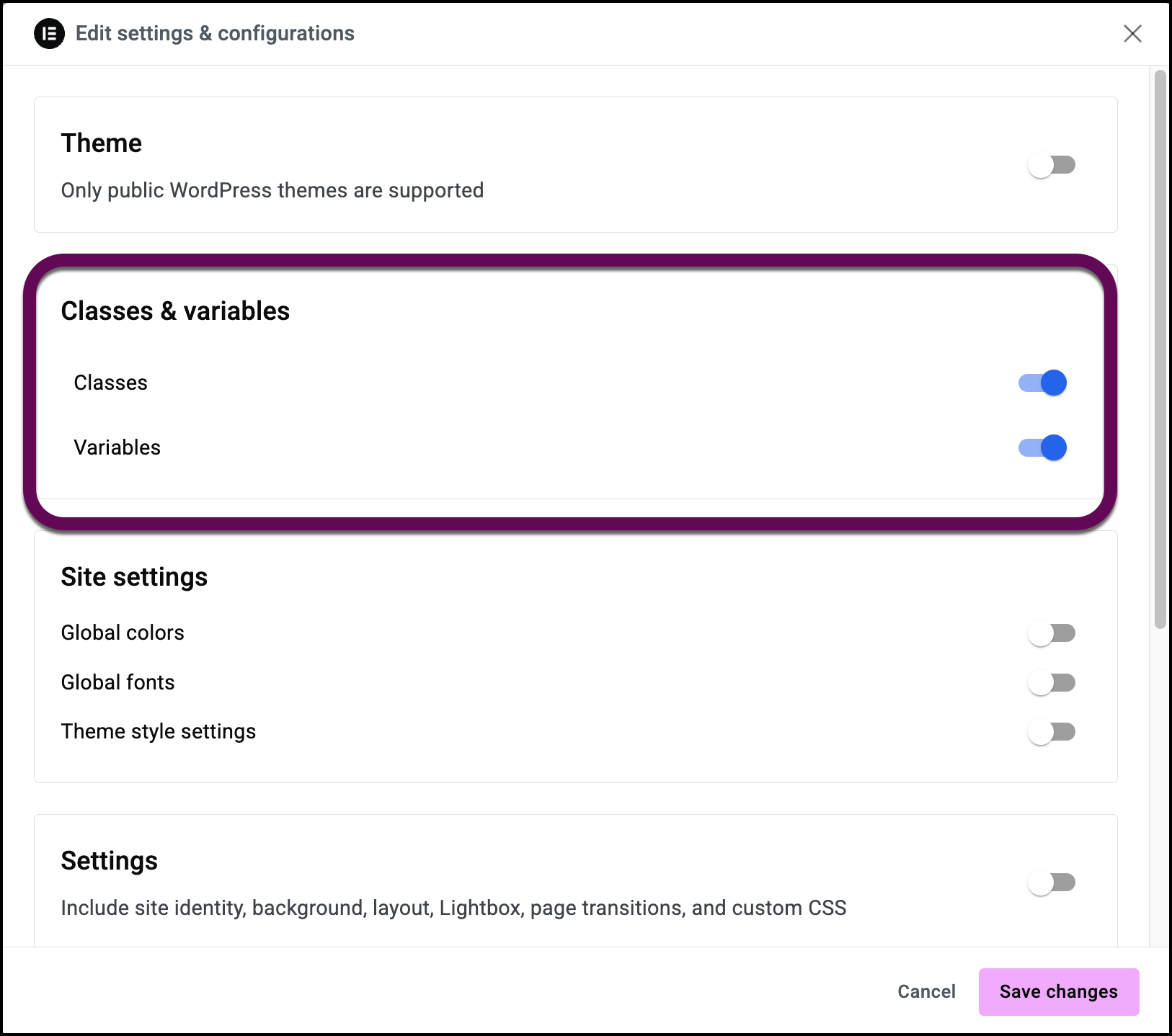Close the Edit settings & configurations dialog
The height and width of the screenshot is (1036, 1172).
pyautogui.click(x=1132, y=33)
